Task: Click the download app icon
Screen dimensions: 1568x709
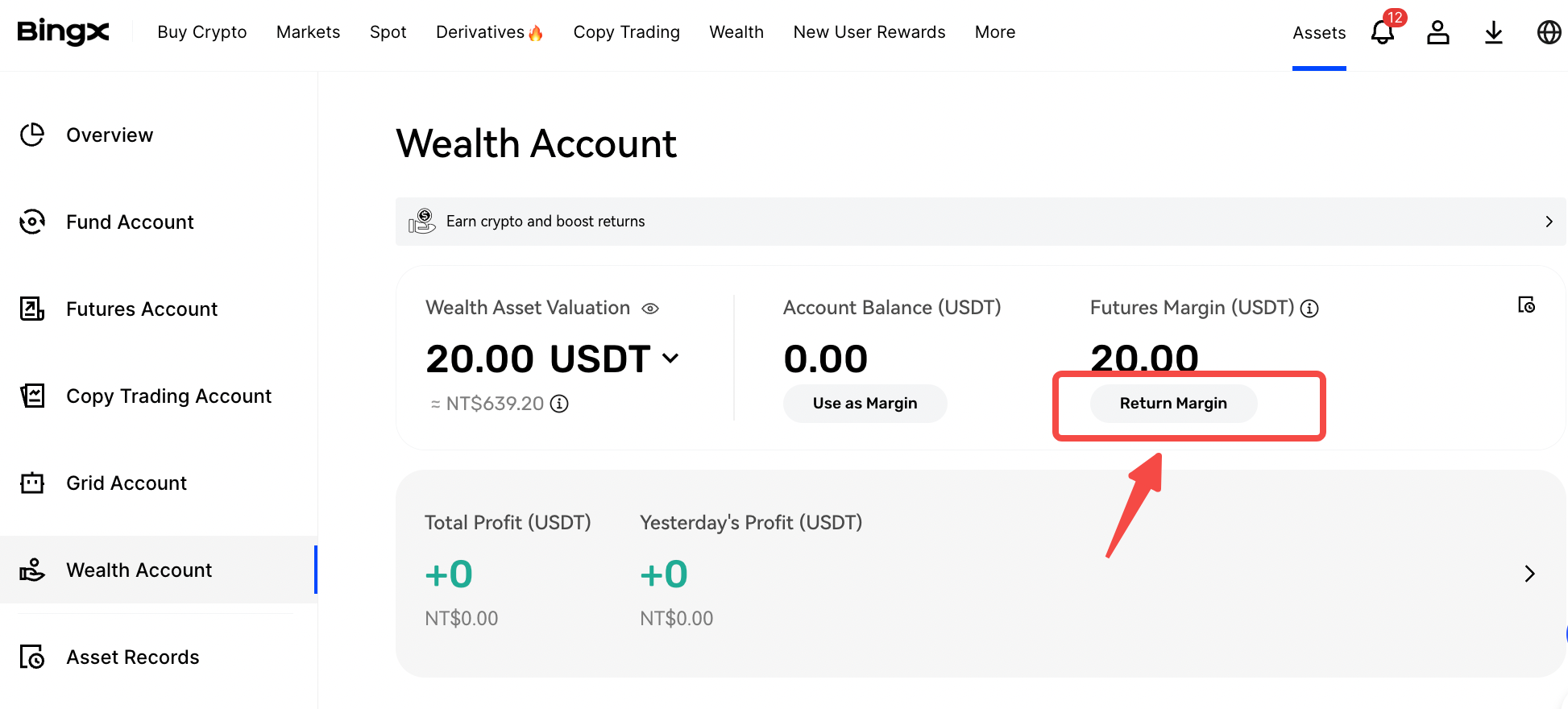Action: pos(1494,32)
